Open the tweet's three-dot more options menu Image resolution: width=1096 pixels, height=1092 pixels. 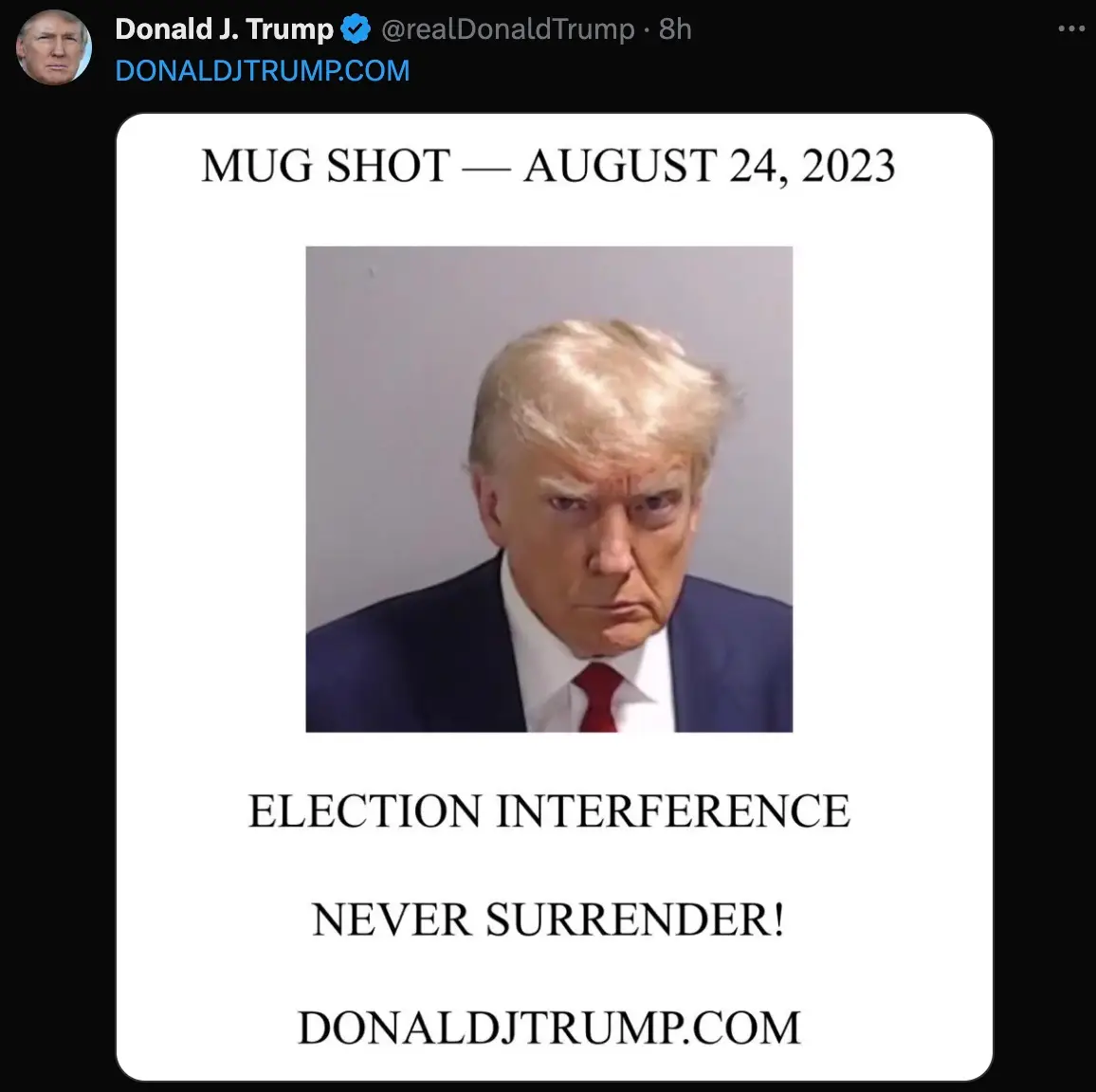tap(1070, 28)
